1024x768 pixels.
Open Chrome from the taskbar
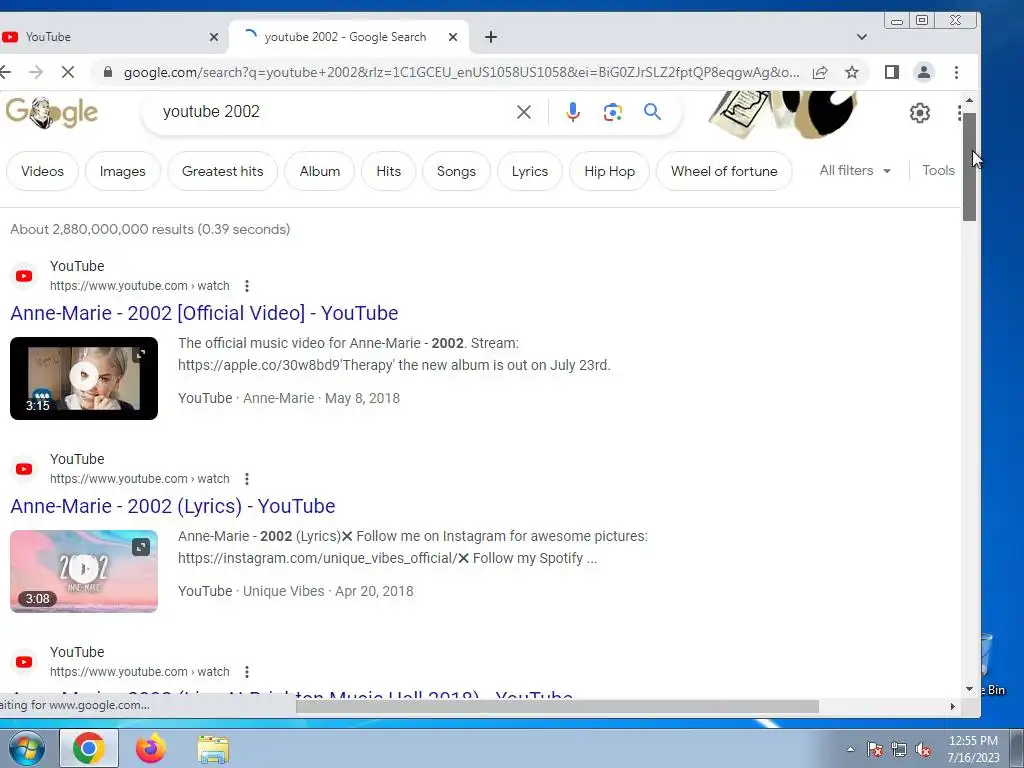(x=89, y=748)
